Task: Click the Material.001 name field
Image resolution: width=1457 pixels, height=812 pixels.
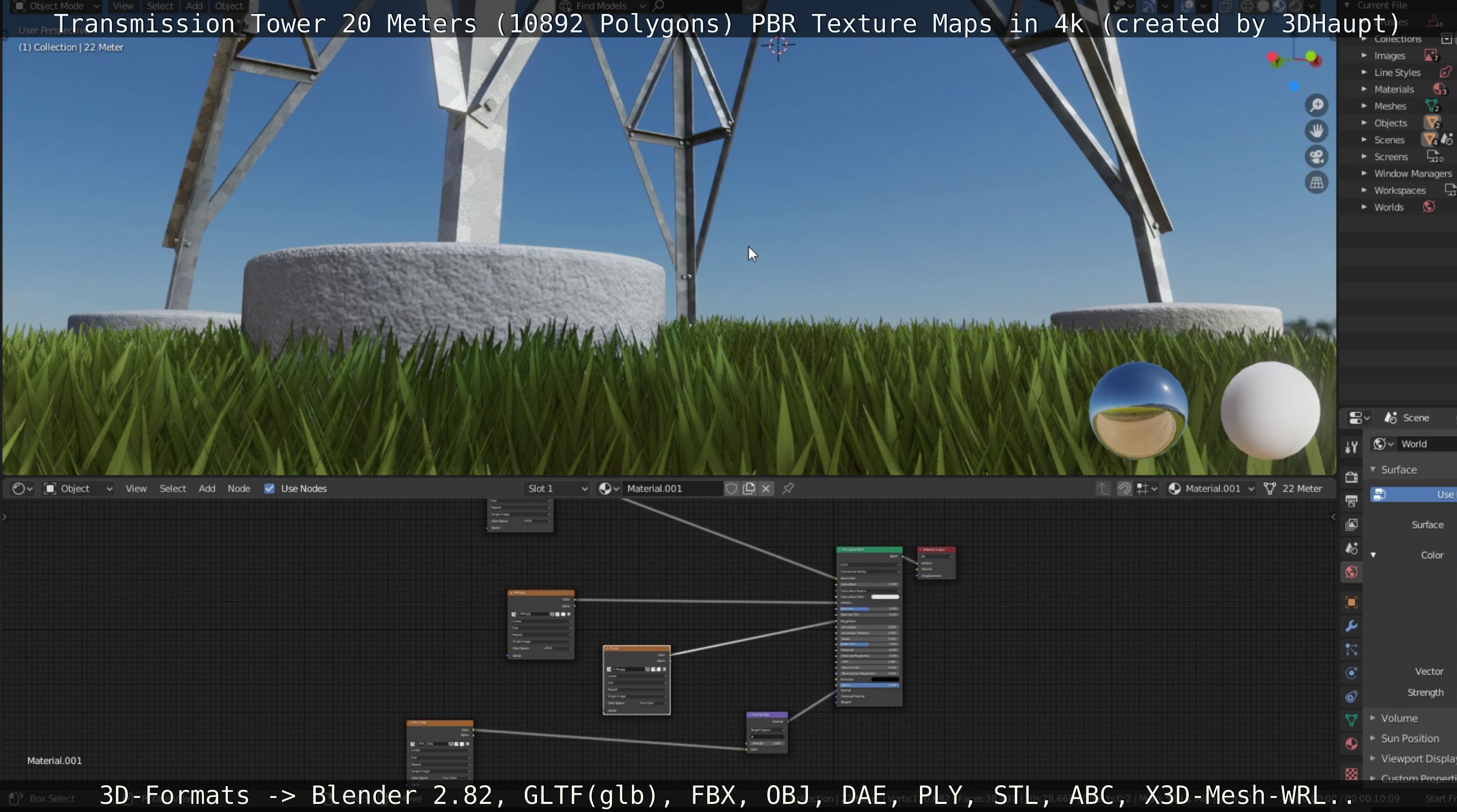Action: pos(670,488)
